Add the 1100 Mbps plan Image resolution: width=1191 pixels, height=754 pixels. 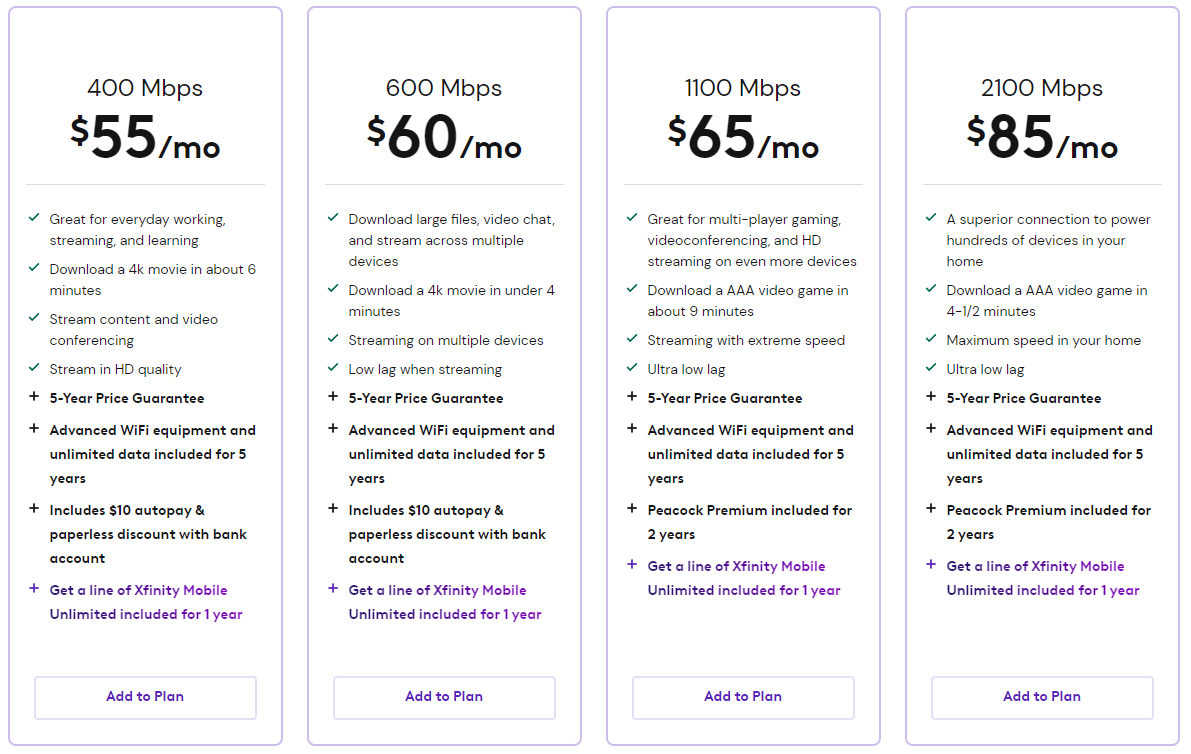743,697
